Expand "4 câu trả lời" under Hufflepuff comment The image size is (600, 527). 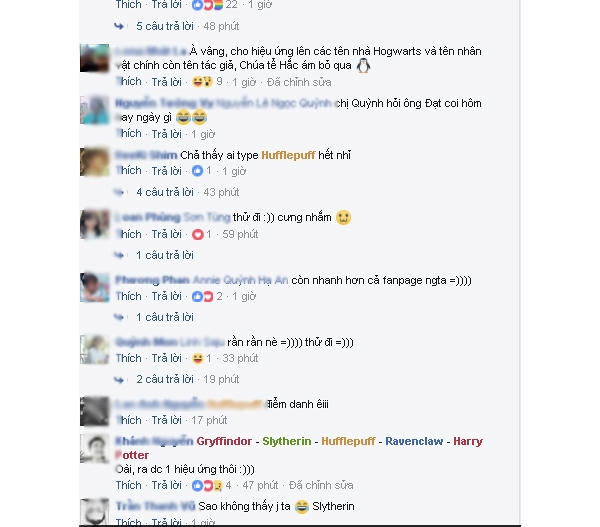coord(165,192)
